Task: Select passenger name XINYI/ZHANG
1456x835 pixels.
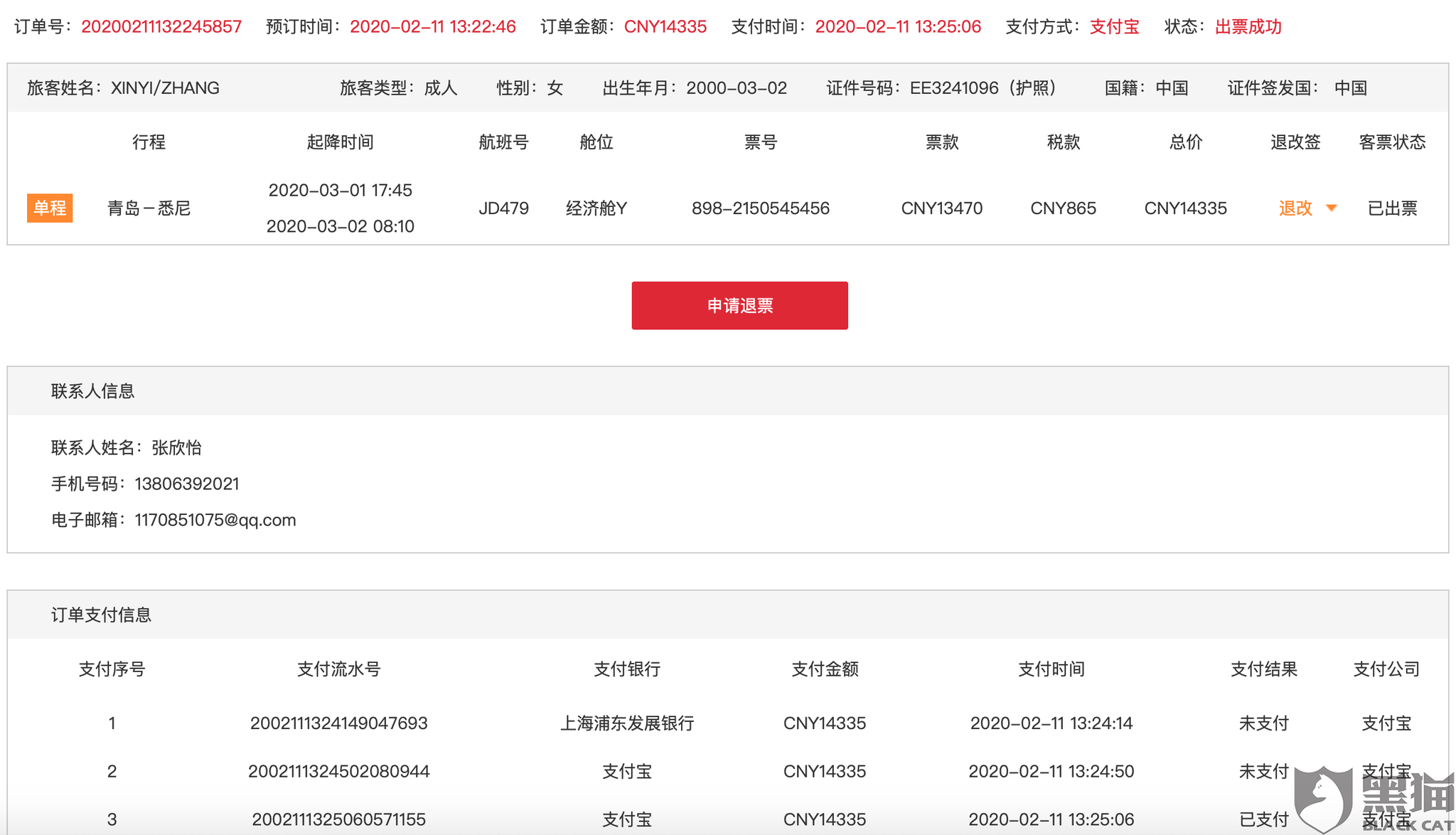Action: (x=165, y=88)
